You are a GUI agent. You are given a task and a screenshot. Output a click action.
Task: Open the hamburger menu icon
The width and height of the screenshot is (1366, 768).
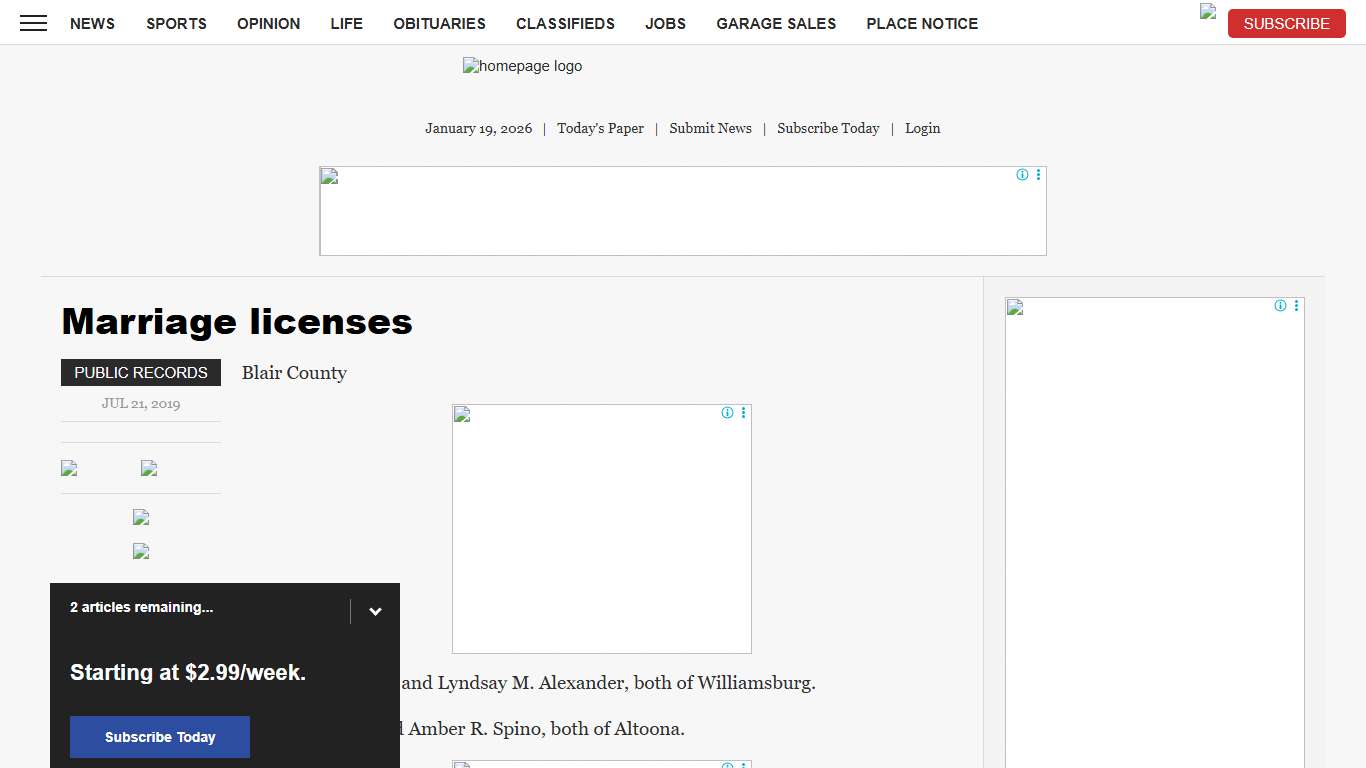pos(33,23)
